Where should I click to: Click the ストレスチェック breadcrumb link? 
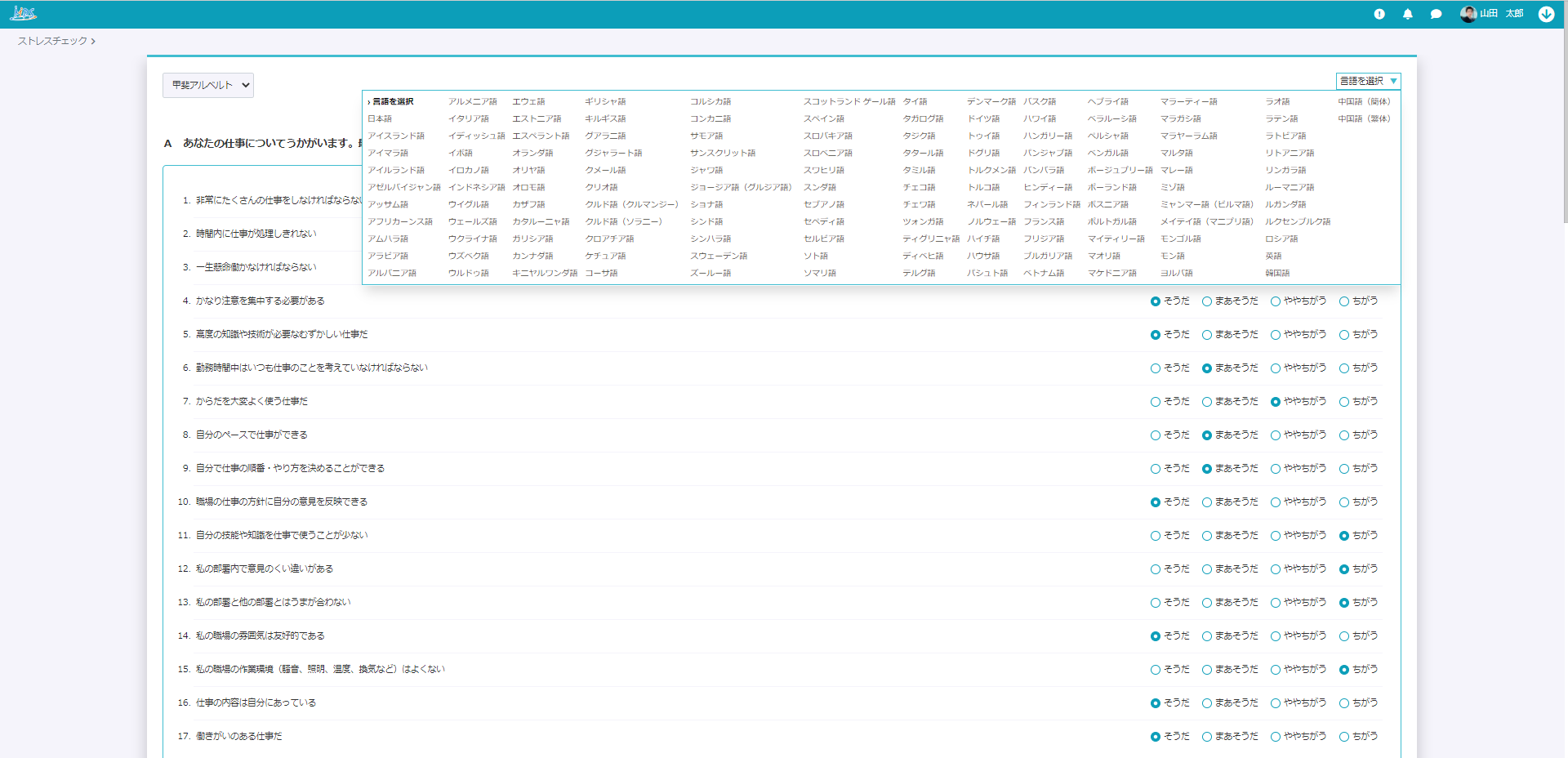[x=52, y=41]
